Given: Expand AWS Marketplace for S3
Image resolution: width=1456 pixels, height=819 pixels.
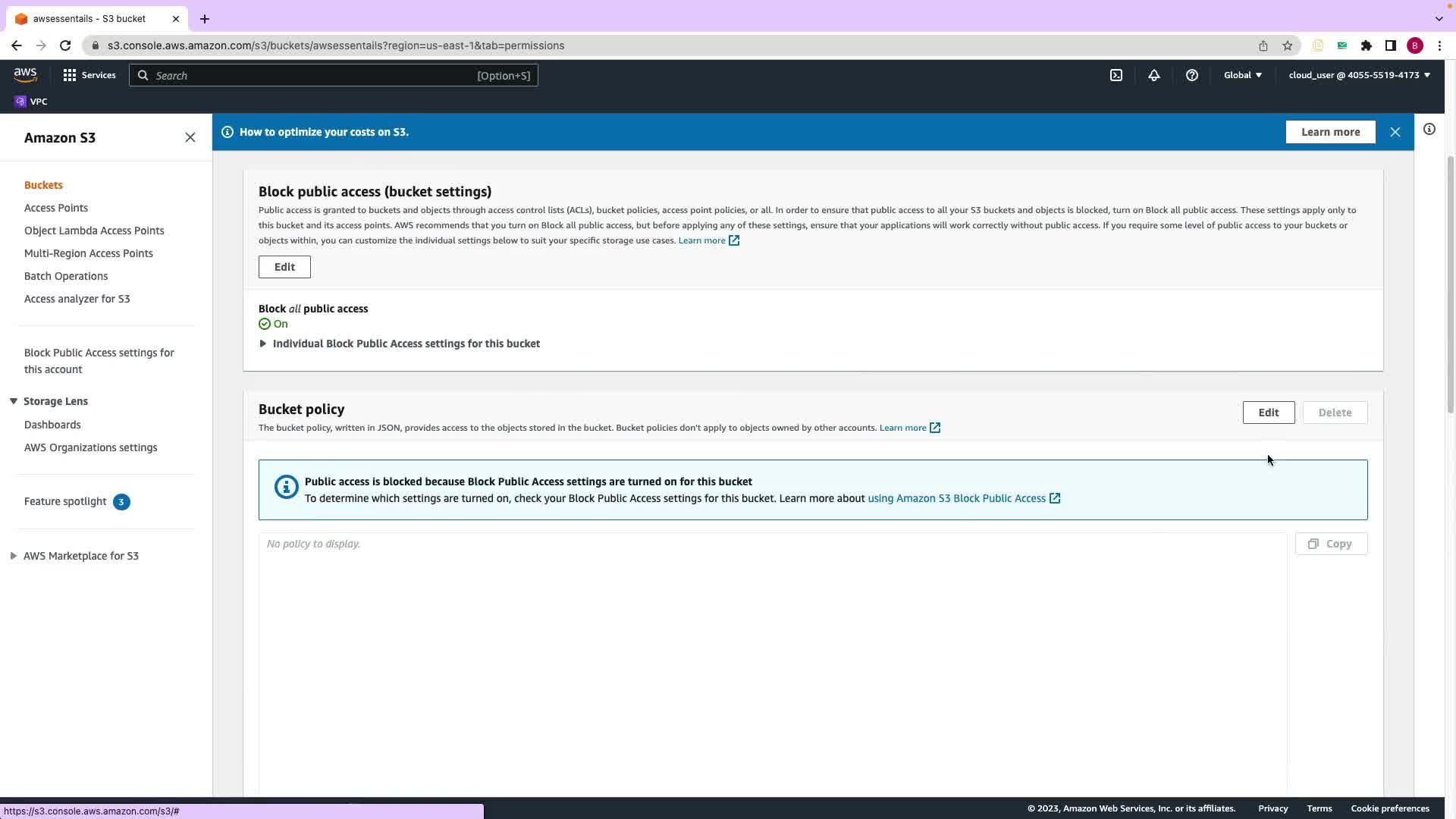Looking at the screenshot, I should [x=14, y=556].
